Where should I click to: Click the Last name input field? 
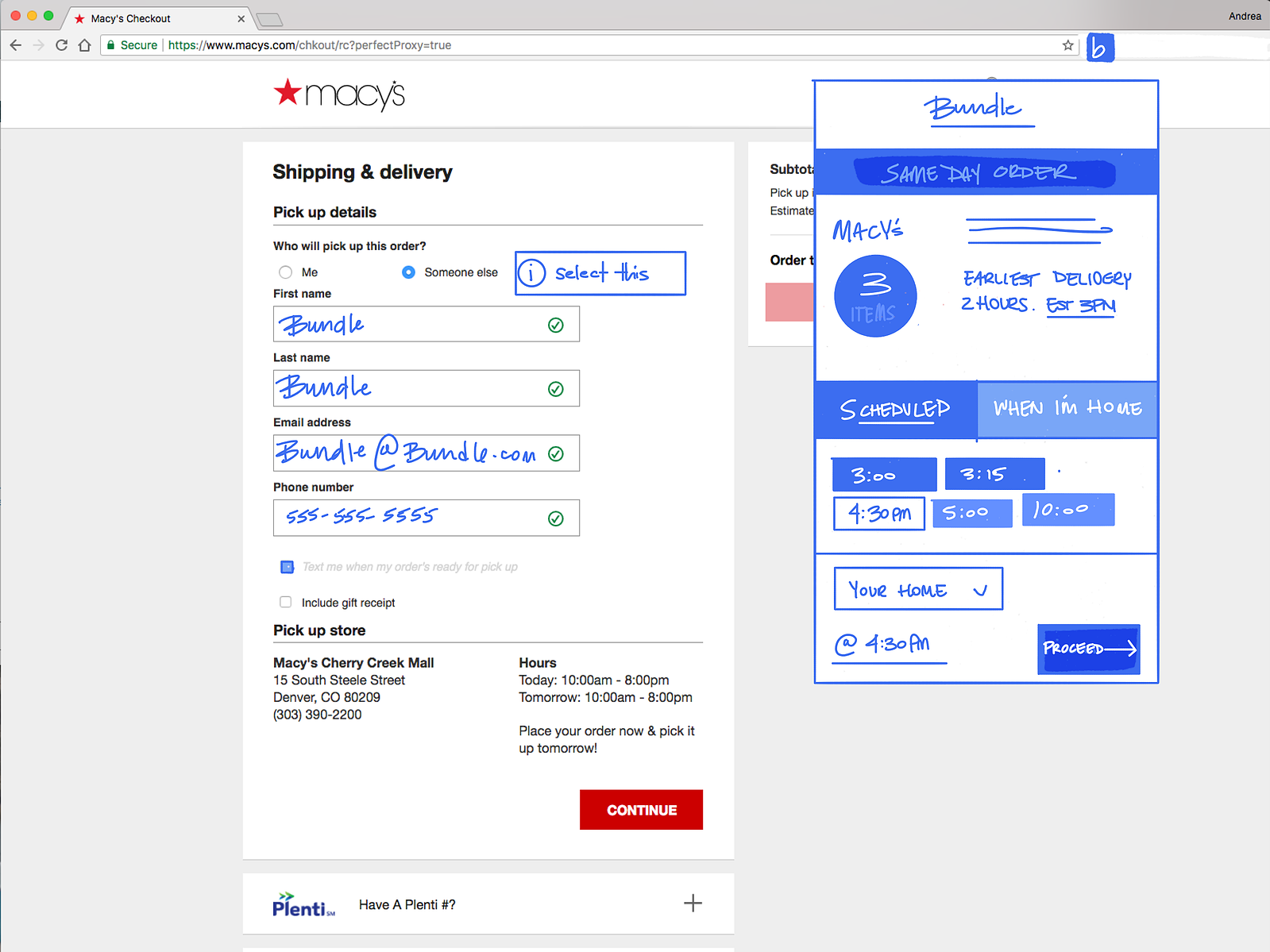(x=427, y=388)
